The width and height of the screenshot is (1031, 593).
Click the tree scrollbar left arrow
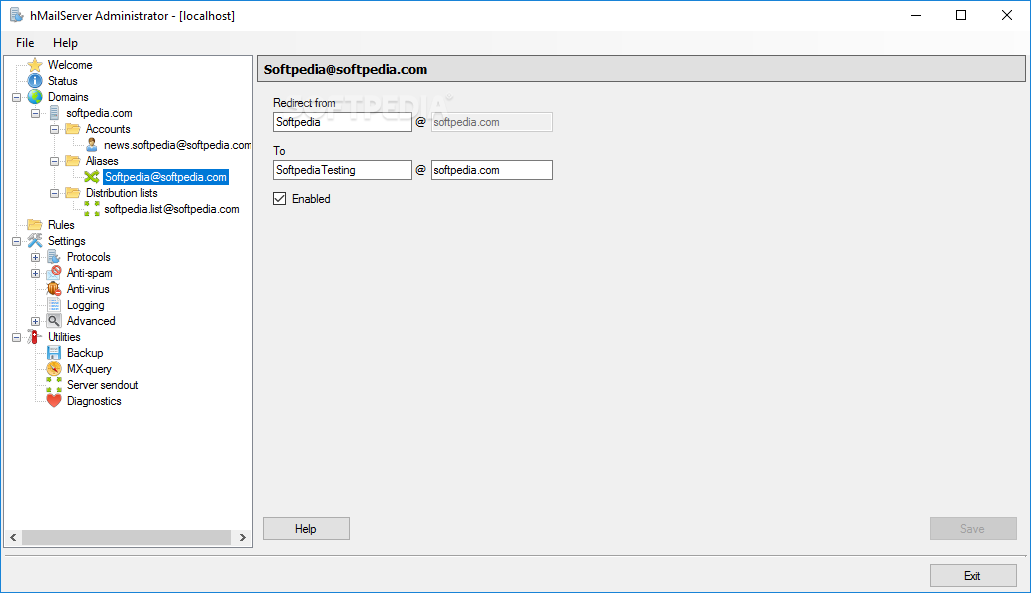[13, 538]
